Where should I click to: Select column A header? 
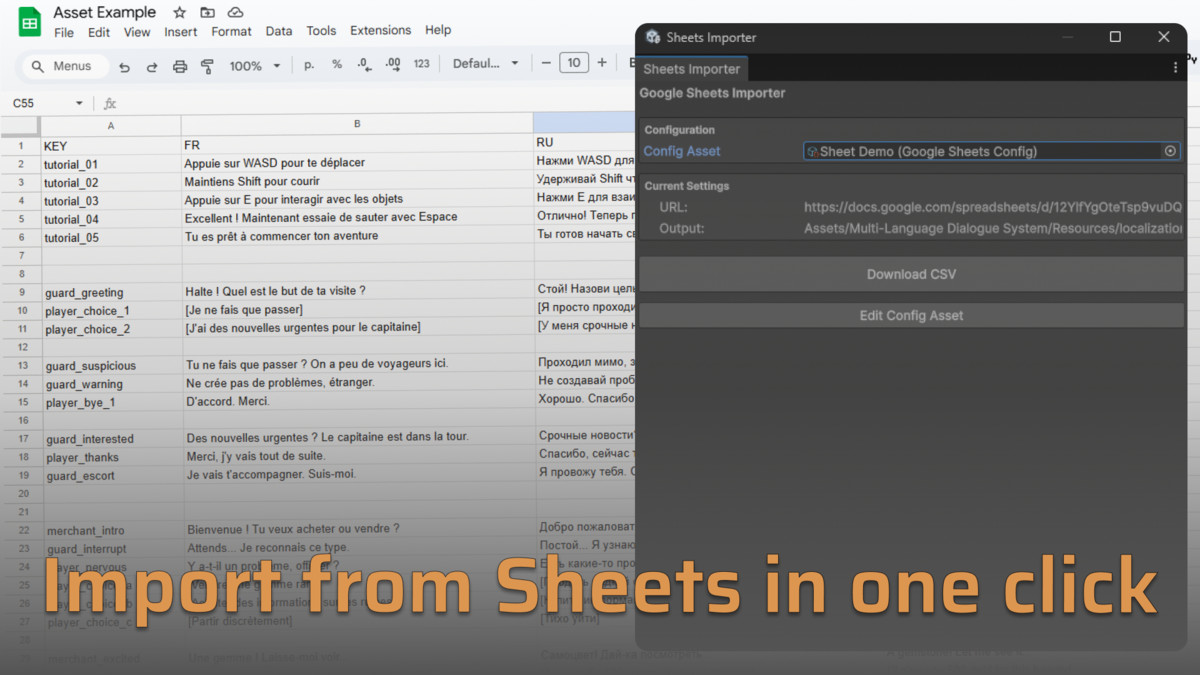click(111, 126)
